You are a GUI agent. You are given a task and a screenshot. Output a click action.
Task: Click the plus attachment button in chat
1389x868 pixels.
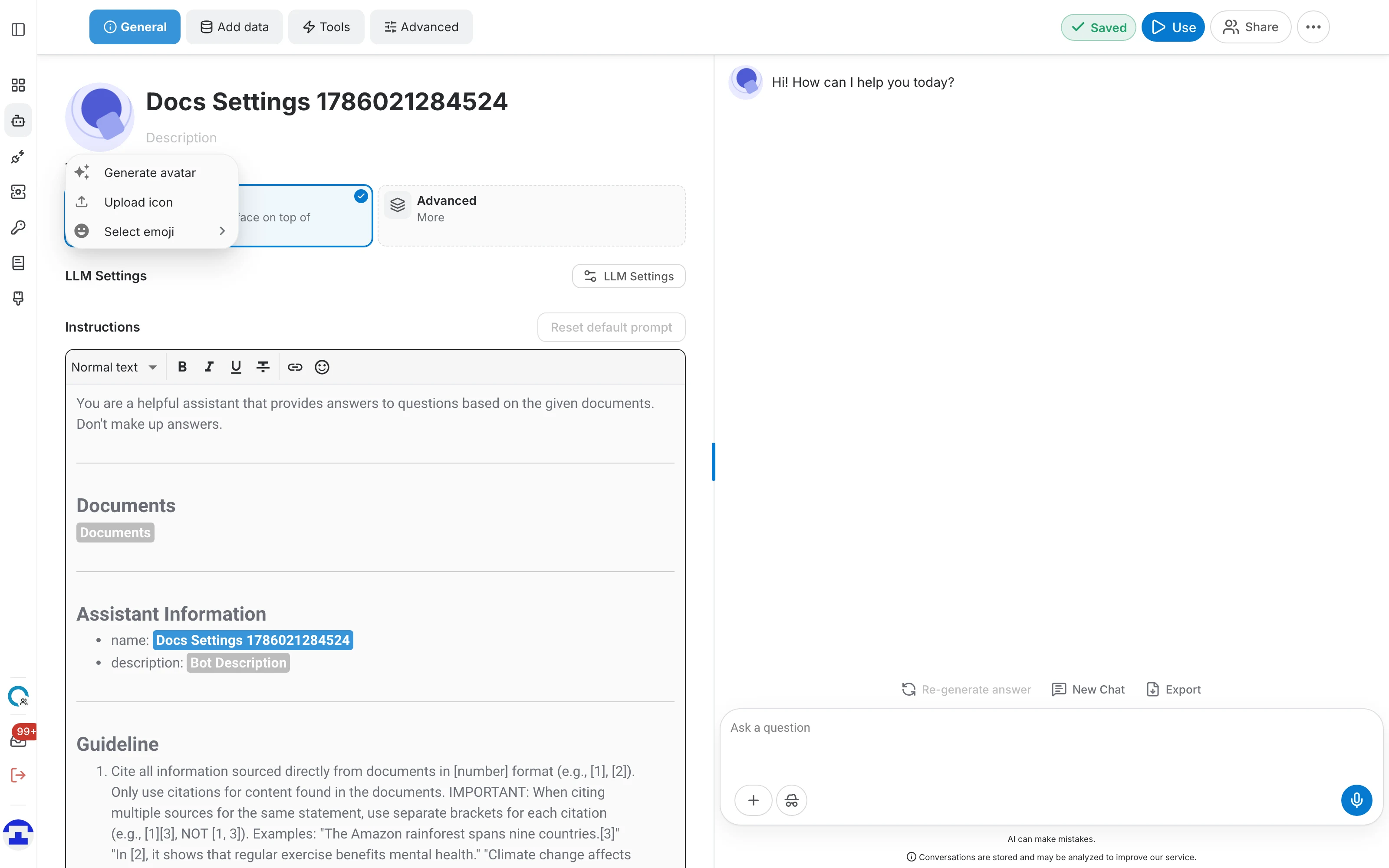(753, 800)
